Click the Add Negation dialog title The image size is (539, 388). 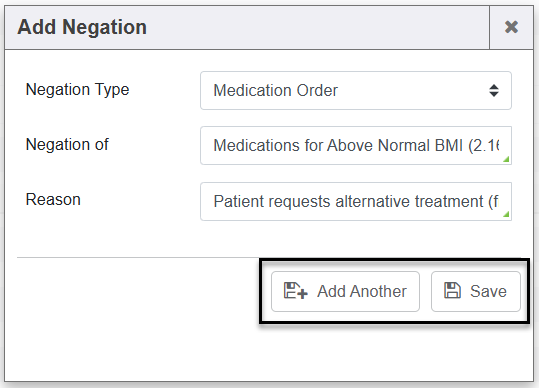pyautogui.click(x=82, y=27)
